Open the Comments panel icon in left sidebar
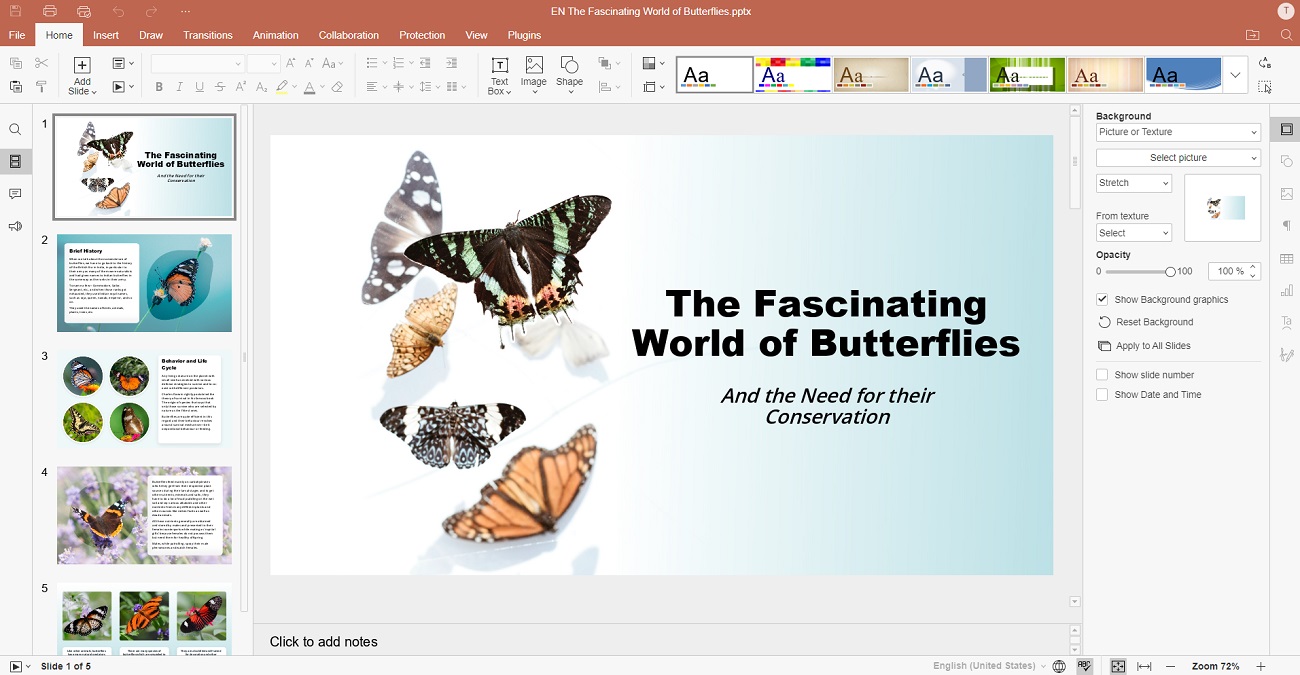Screen dimensions: 1300x675 (15, 194)
